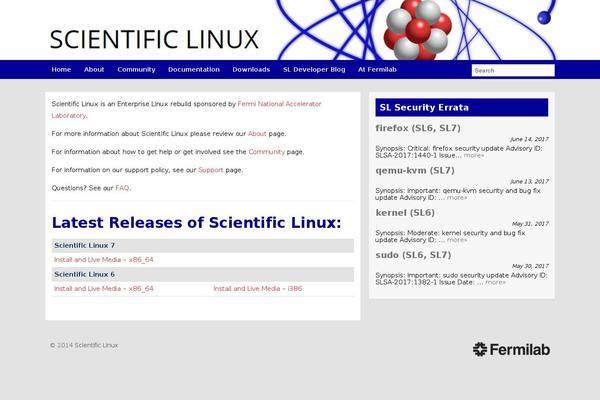Open the Support policy link
The width and height of the screenshot is (600, 400).
[x=210, y=170]
